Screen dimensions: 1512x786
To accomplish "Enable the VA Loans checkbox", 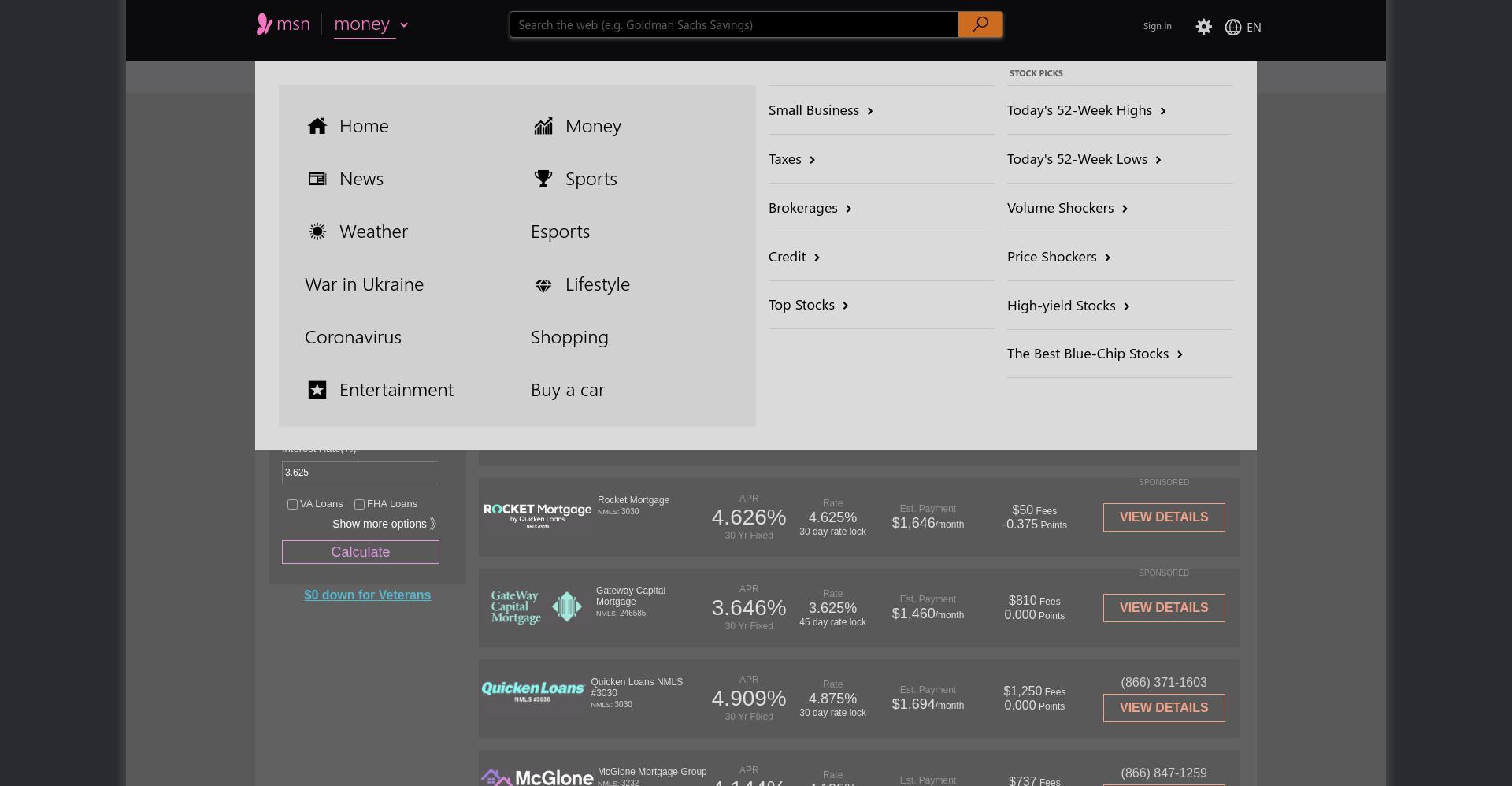I will point(292,504).
